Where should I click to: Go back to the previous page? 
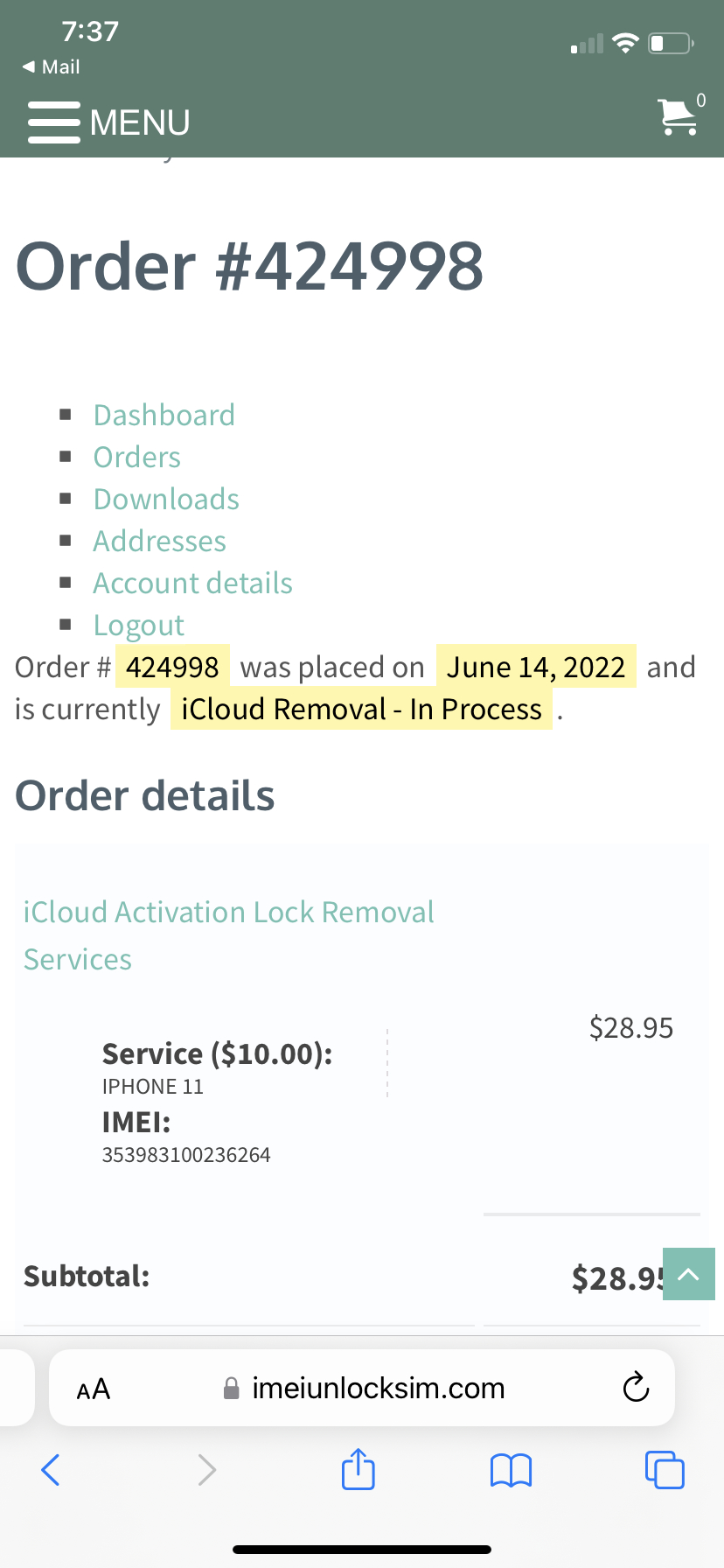(x=50, y=1470)
